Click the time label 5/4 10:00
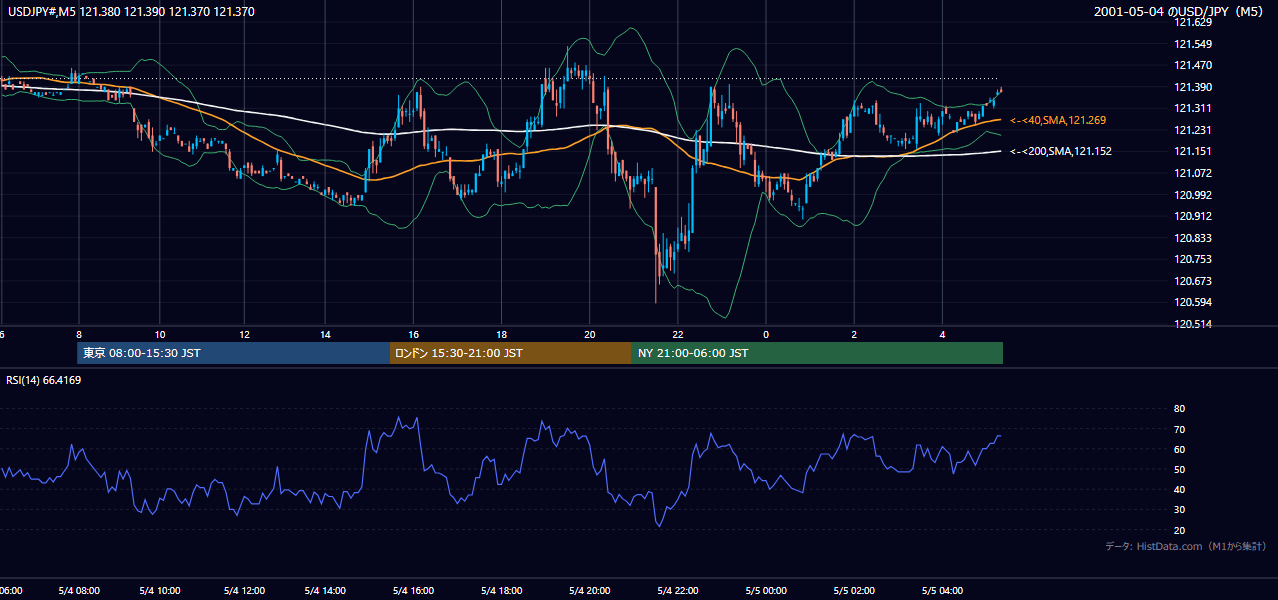Image resolution: width=1278 pixels, height=600 pixels. pos(161,591)
